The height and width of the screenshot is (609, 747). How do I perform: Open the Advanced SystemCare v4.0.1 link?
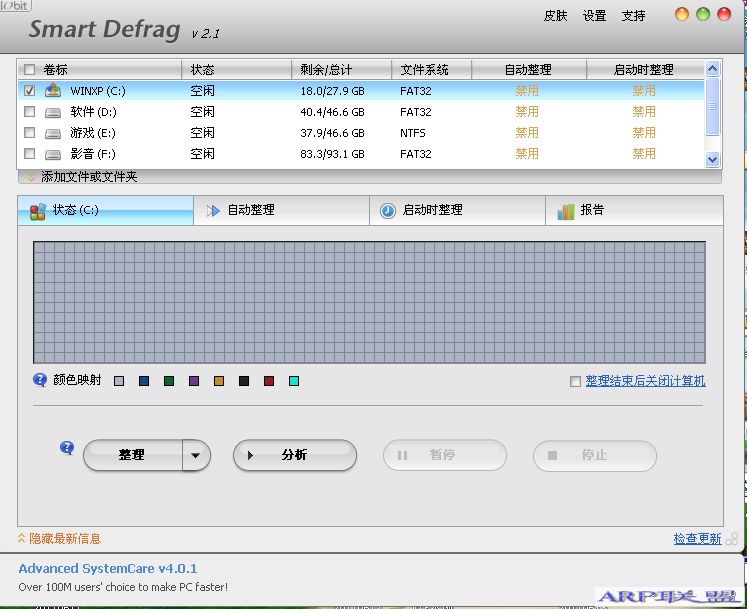pyautogui.click(x=108, y=568)
